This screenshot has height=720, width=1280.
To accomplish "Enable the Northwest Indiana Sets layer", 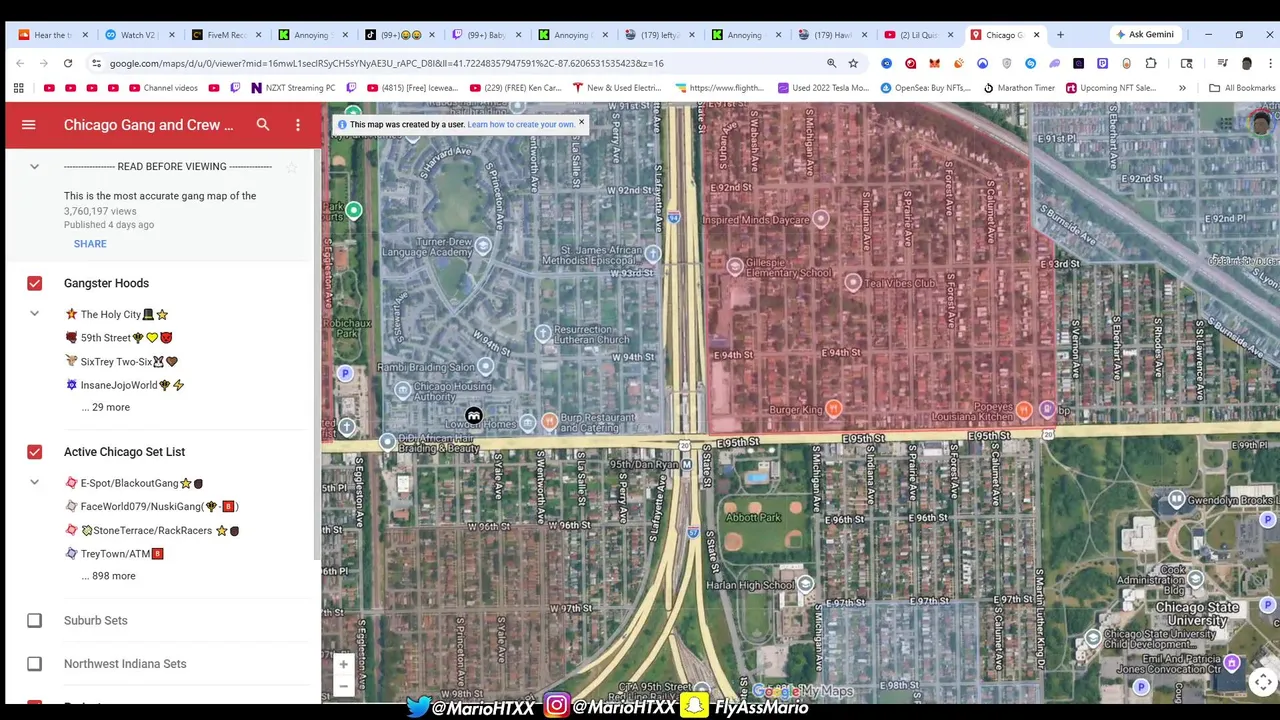I will [x=34, y=664].
